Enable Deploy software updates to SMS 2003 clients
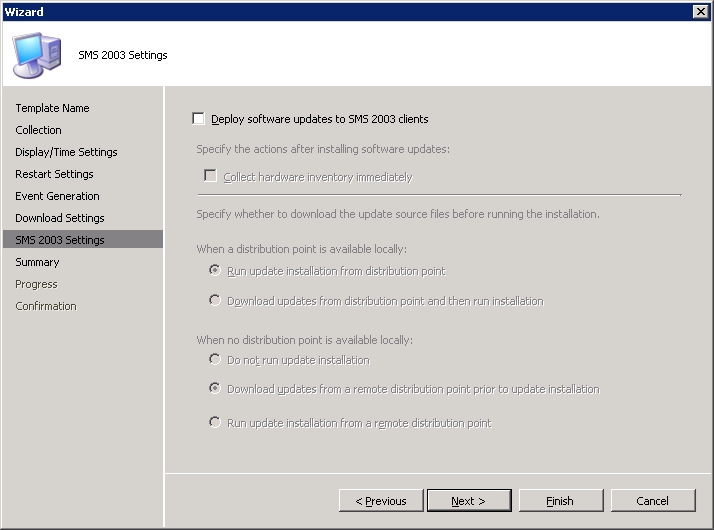The width and height of the screenshot is (714, 530). [x=199, y=119]
